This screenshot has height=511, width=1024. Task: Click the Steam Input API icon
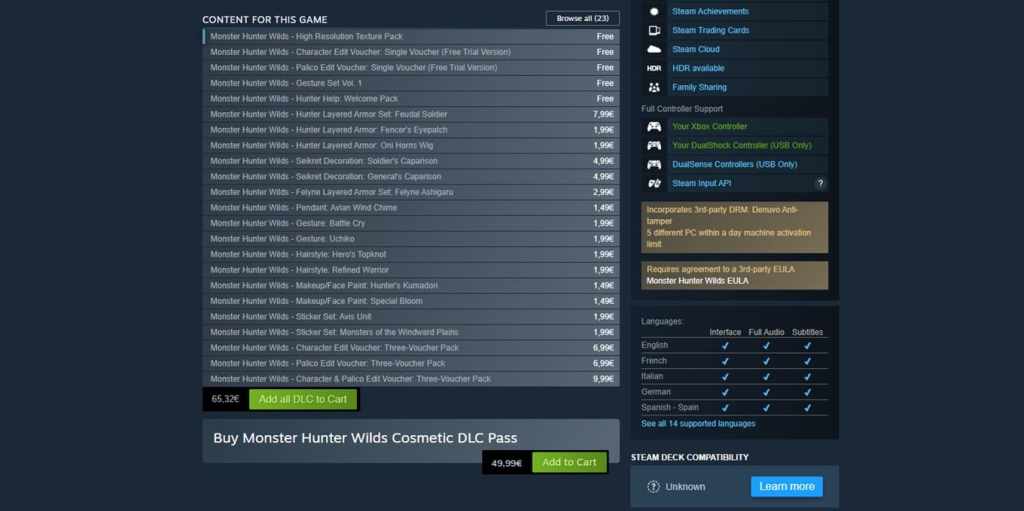[x=654, y=184]
